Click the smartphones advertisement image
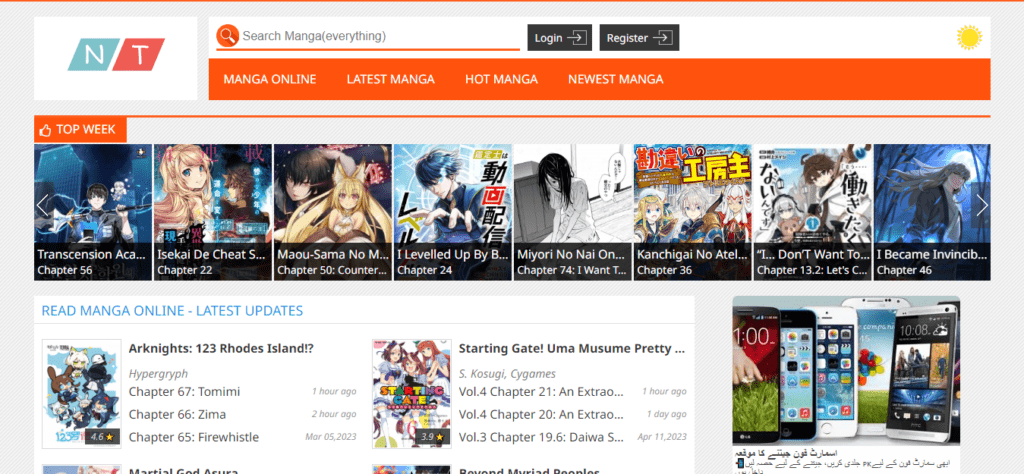This screenshot has width=1024, height=474. pyautogui.click(x=846, y=370)
